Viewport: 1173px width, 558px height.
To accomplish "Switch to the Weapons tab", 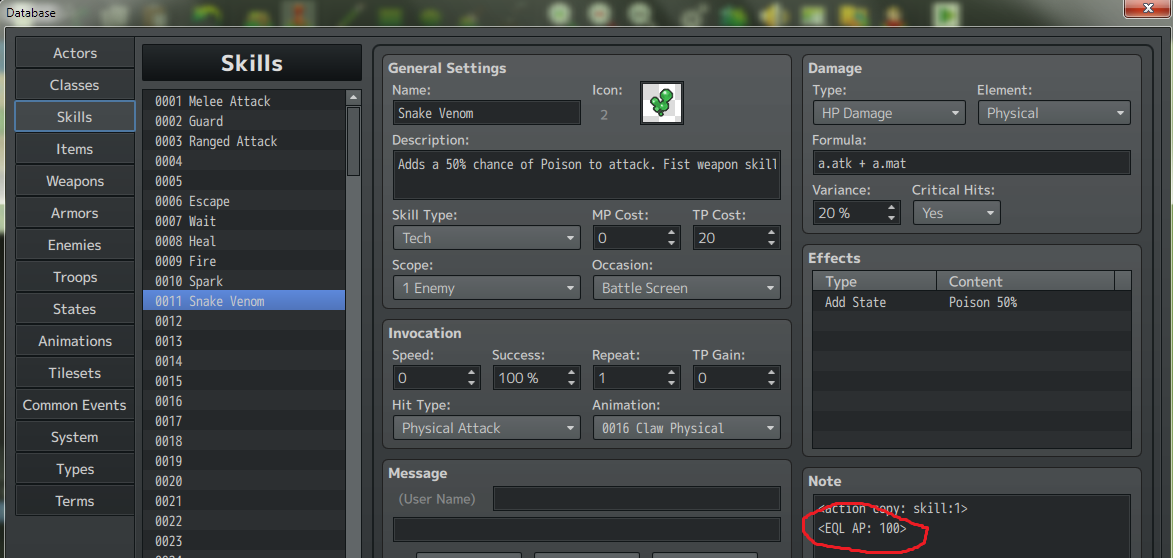I will pos(75,181).
